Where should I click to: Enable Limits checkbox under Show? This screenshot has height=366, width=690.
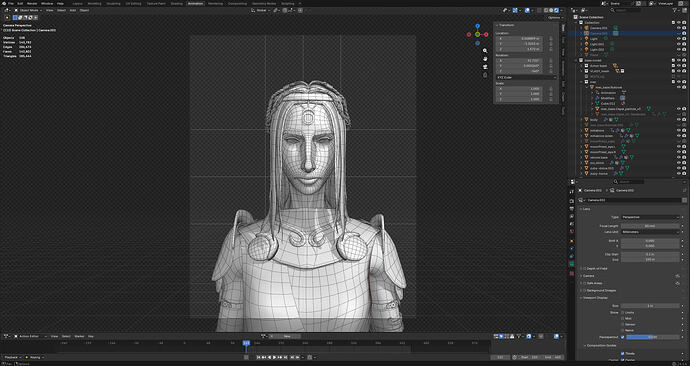(x=623, y=312)
